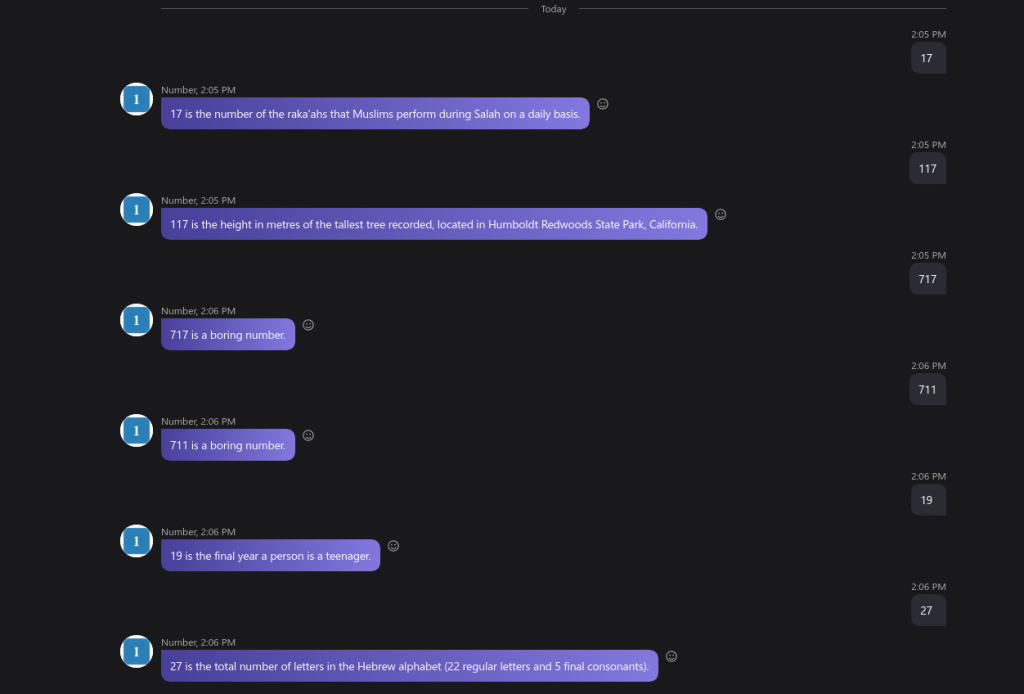Screen dimensions: 1024x694
Task: React to the '19 is the final year' message
Action: tap(393, 546)
